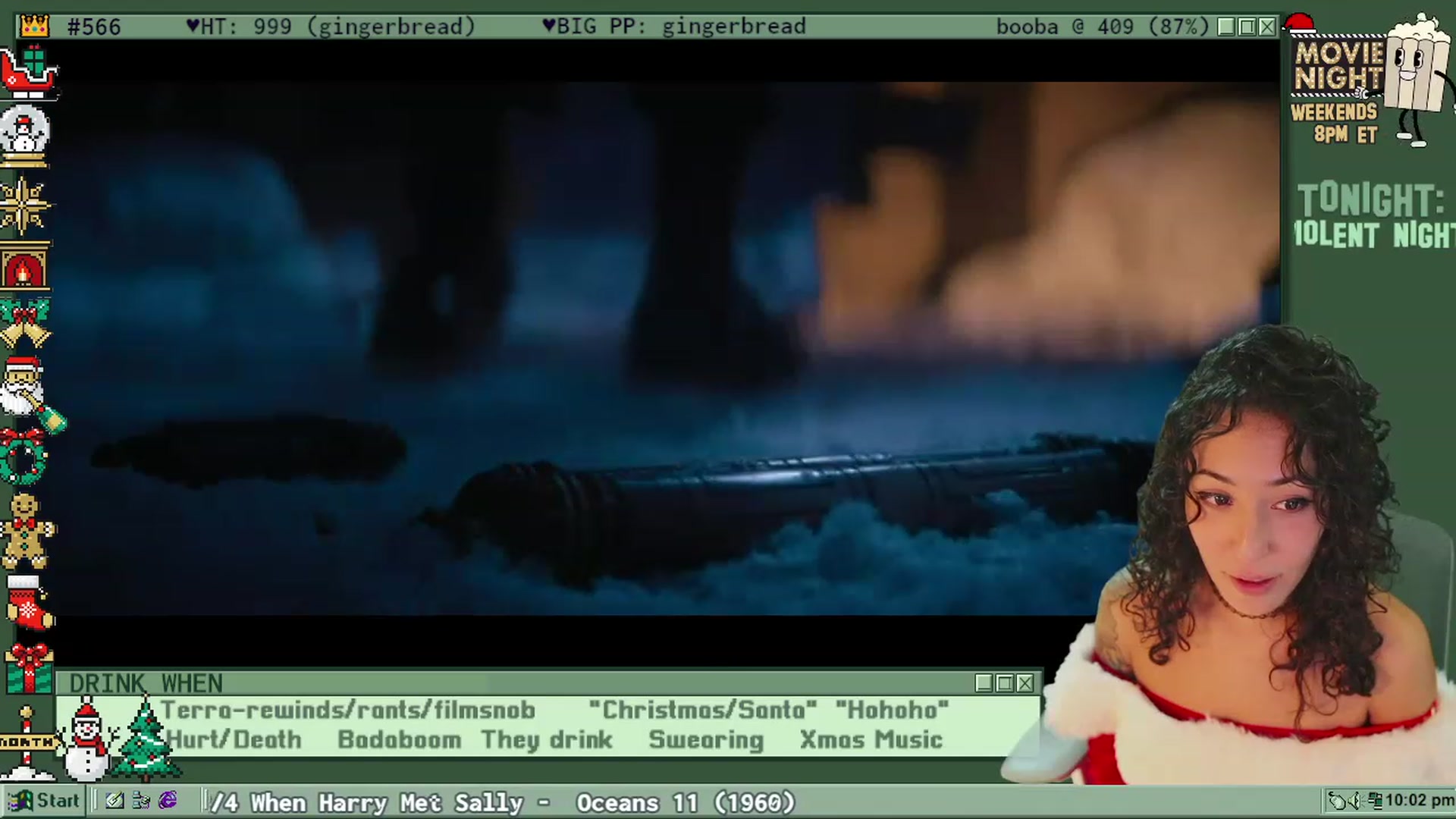Click the #566 counter in title bar
The height and width of the screenshot is (819, 1456).
(x=94, y=27)
